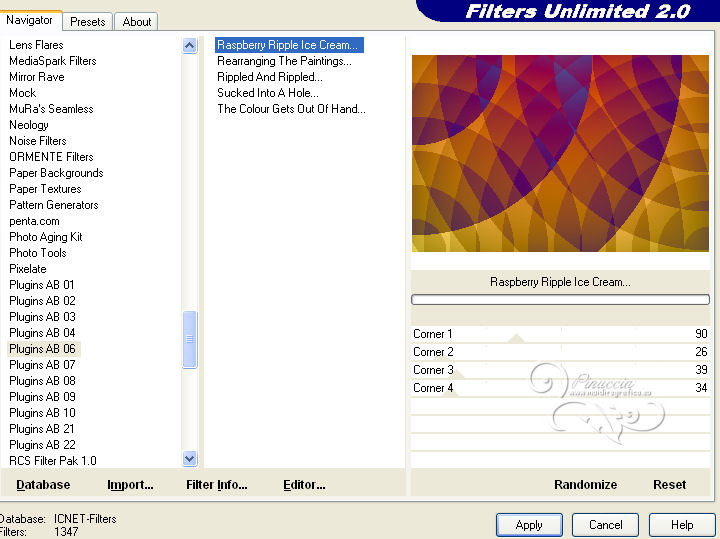Switch to the Navigator tab
Image resolution: width=720 pixels, height=539 pixels.
coord(29,20)
